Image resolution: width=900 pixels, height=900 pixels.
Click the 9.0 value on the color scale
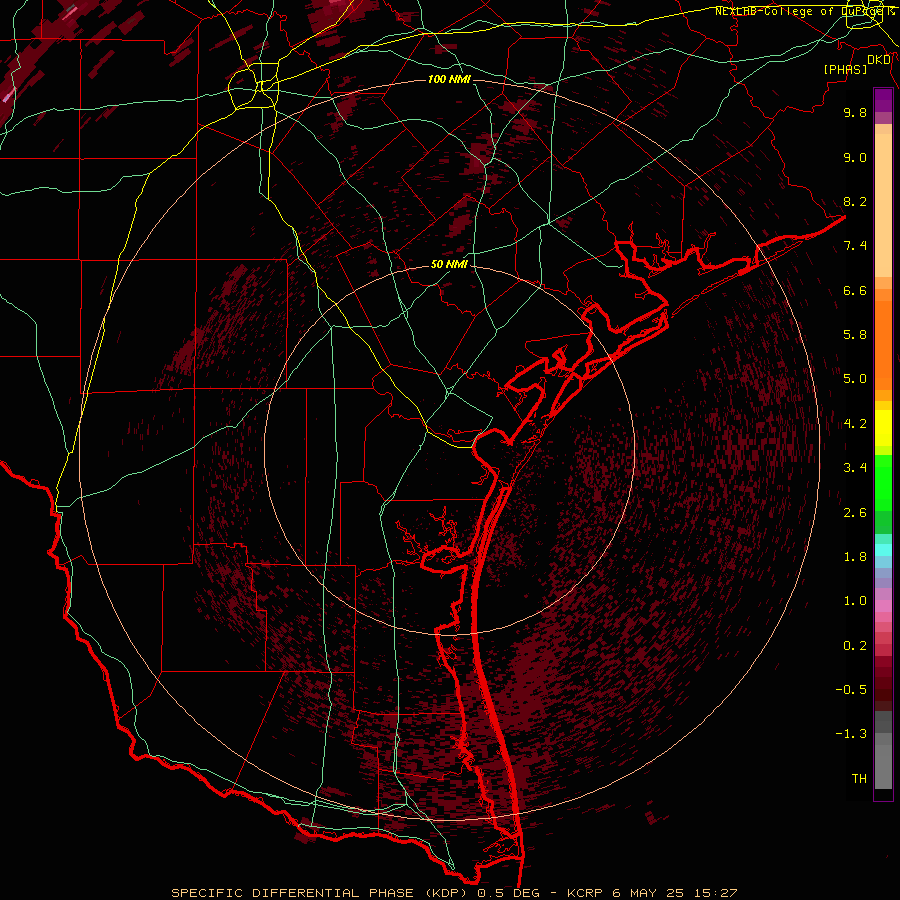click(855, 157)
